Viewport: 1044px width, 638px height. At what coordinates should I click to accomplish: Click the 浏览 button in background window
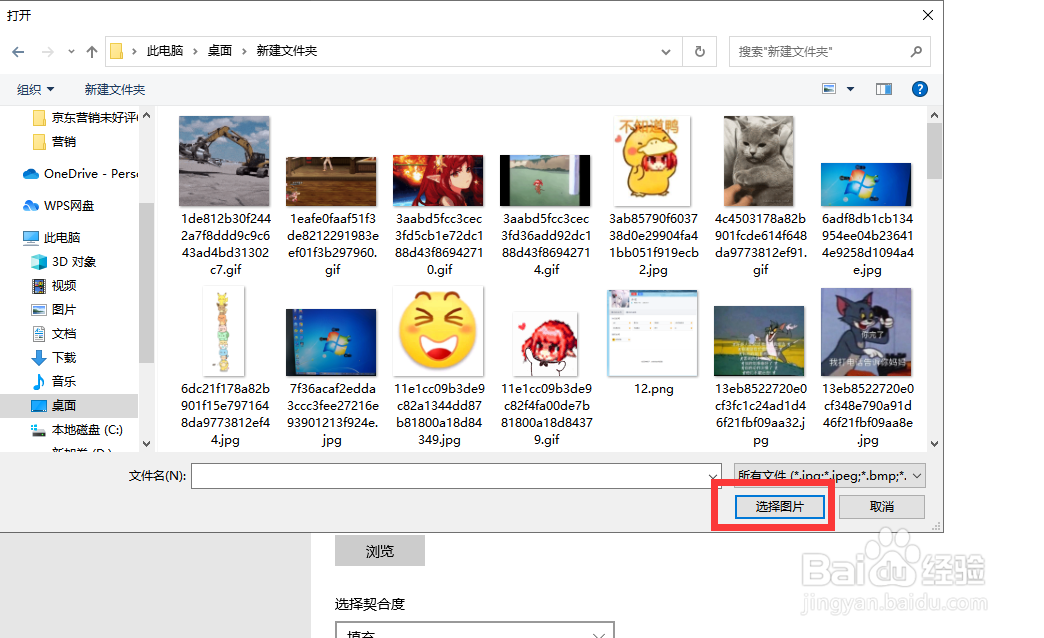coord(380,551)
